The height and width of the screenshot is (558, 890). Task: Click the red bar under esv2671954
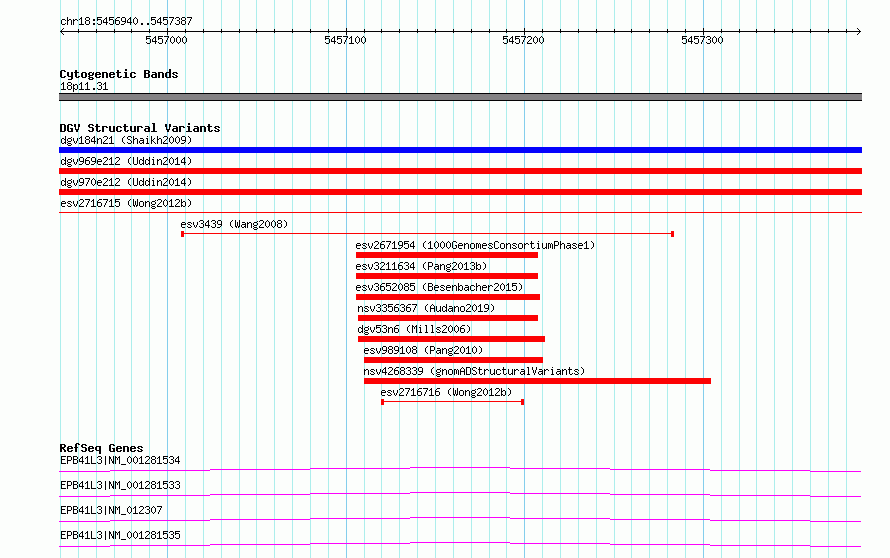coord(447,255)
